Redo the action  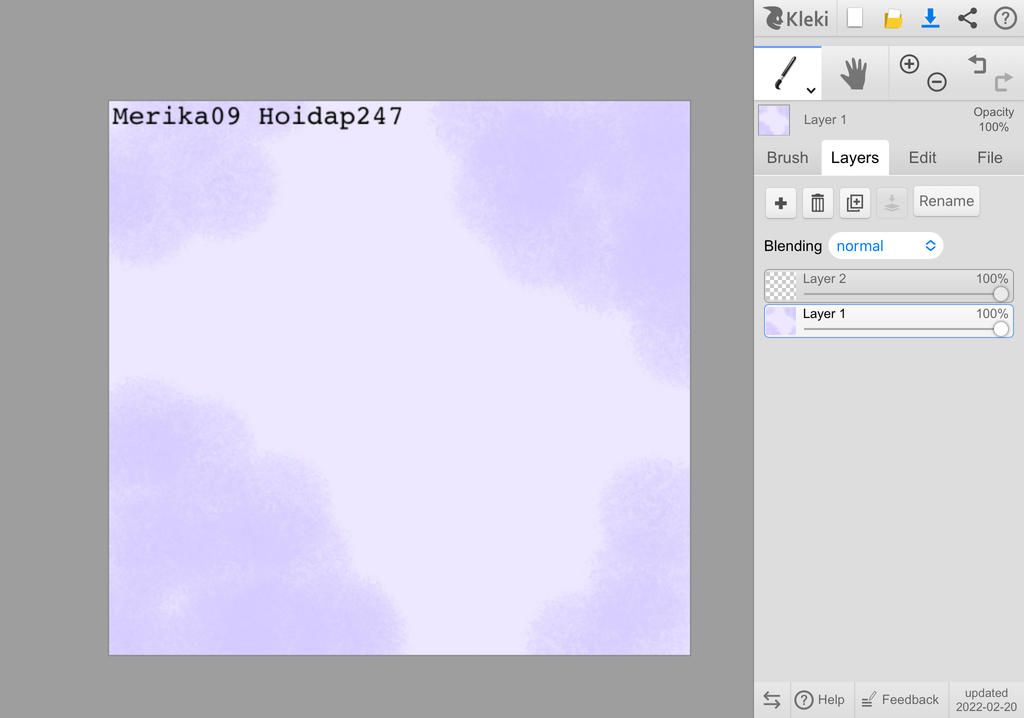1003,82
